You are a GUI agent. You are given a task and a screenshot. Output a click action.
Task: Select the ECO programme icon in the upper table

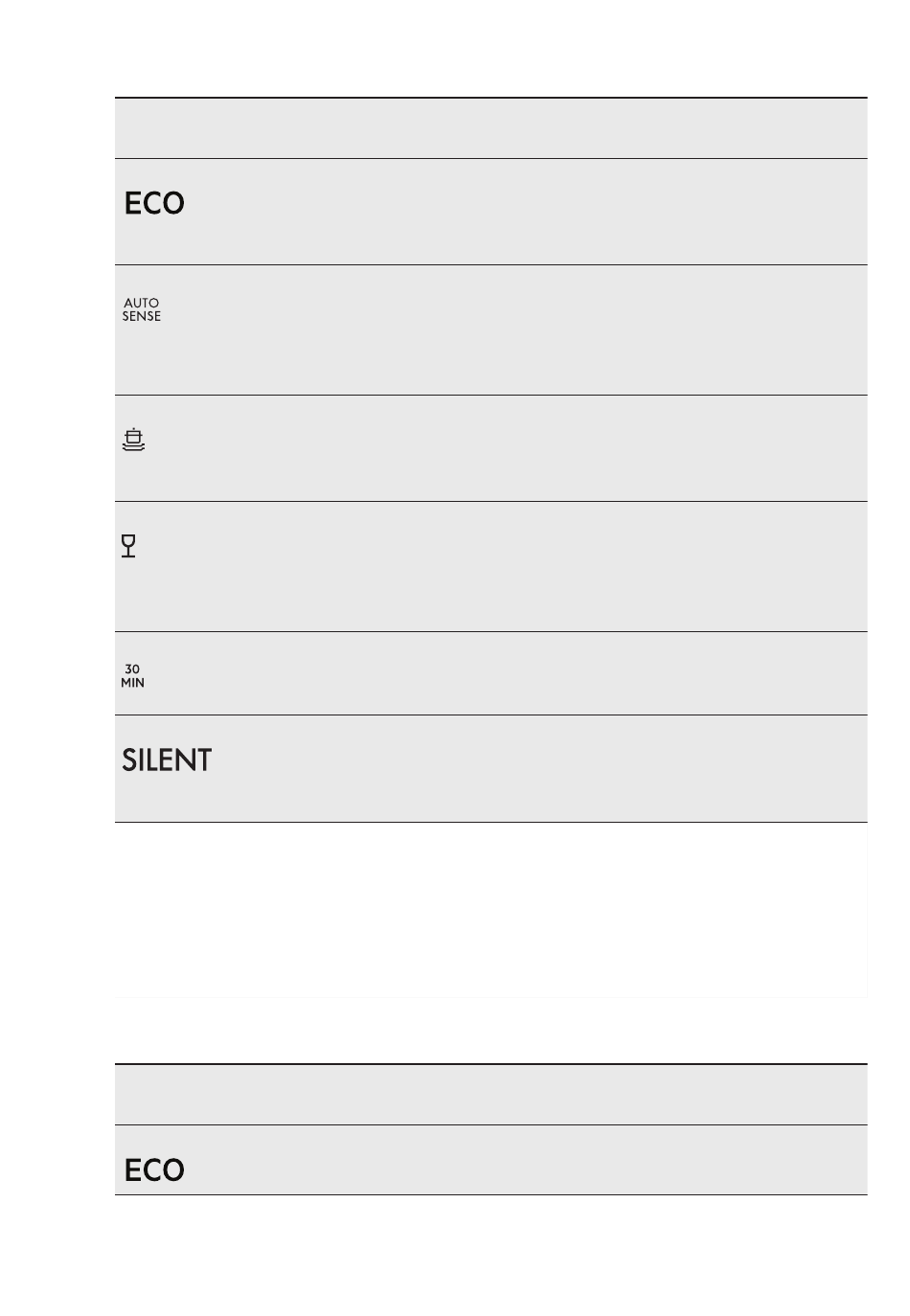point(154,203)
